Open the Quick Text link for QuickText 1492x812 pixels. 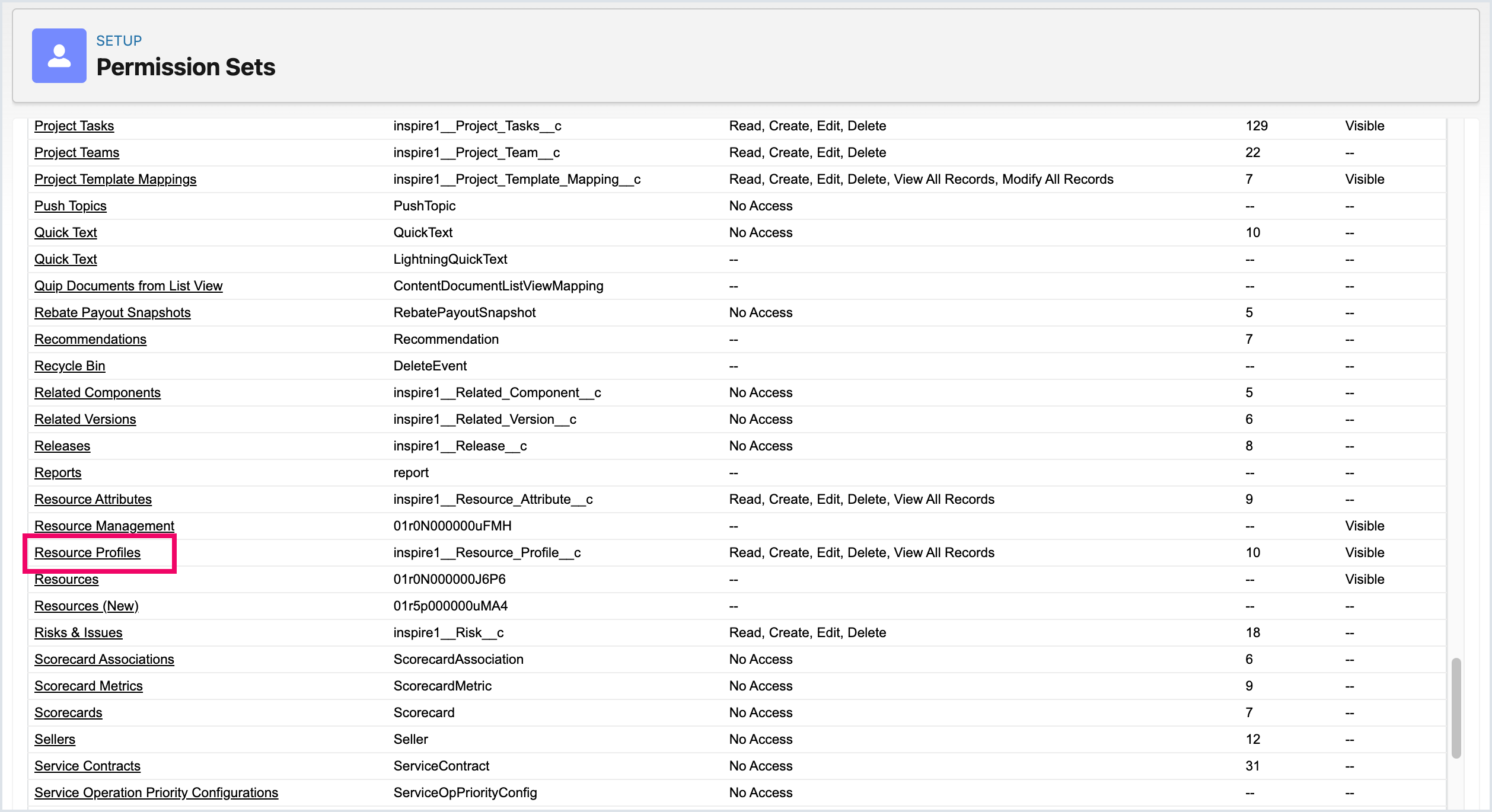pos(65,232)
